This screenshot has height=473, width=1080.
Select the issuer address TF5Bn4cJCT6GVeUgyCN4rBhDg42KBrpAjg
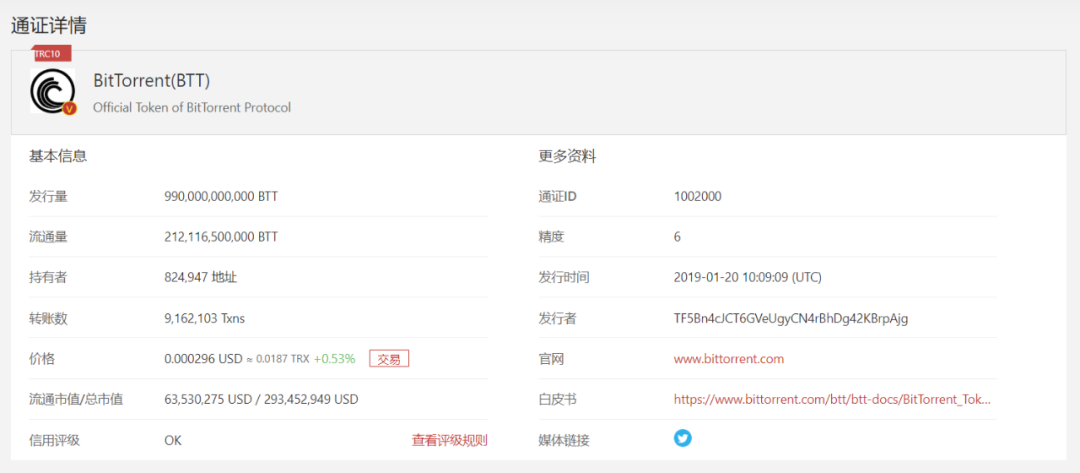coord(790,318)
